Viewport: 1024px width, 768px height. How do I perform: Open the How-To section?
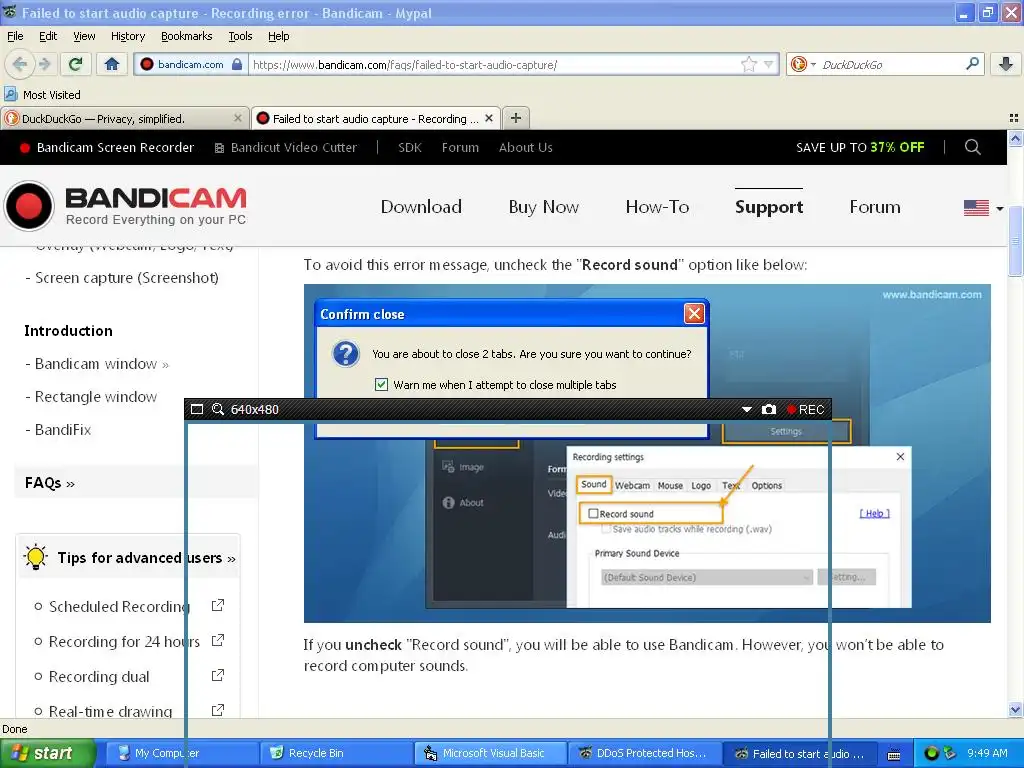(x=657, y=206)
